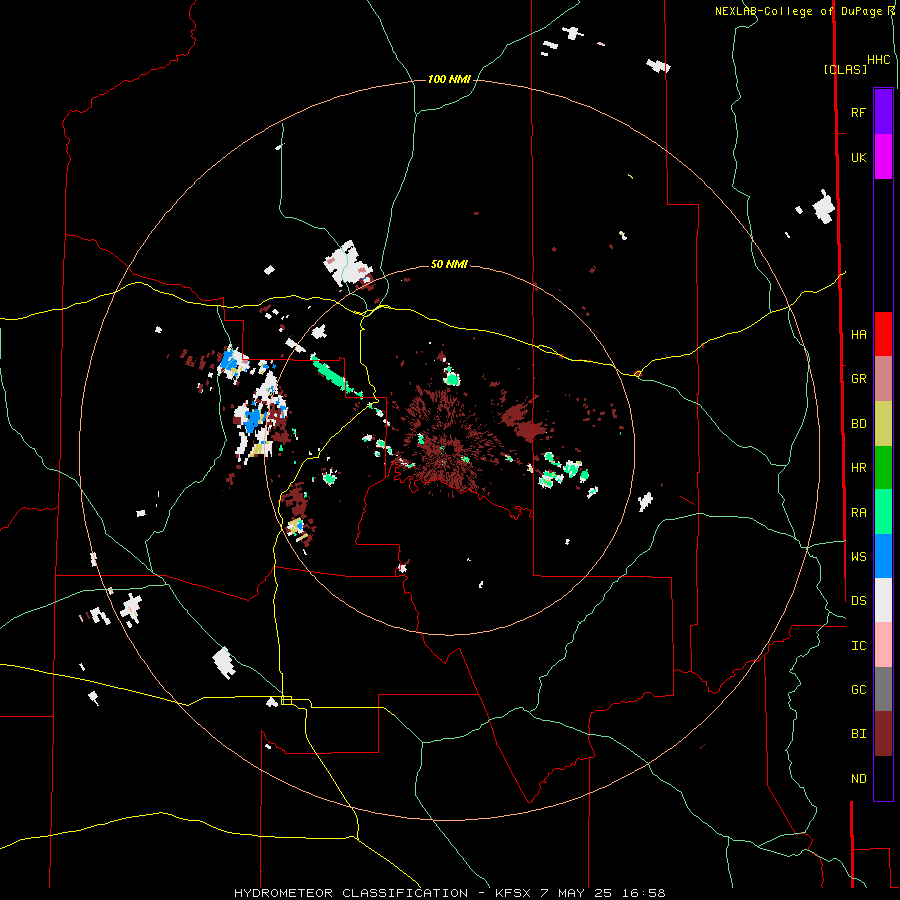Viewport: 900px width, 900px height.
Task: Click the 50 NMI range ring label
Action: point(449,264)
